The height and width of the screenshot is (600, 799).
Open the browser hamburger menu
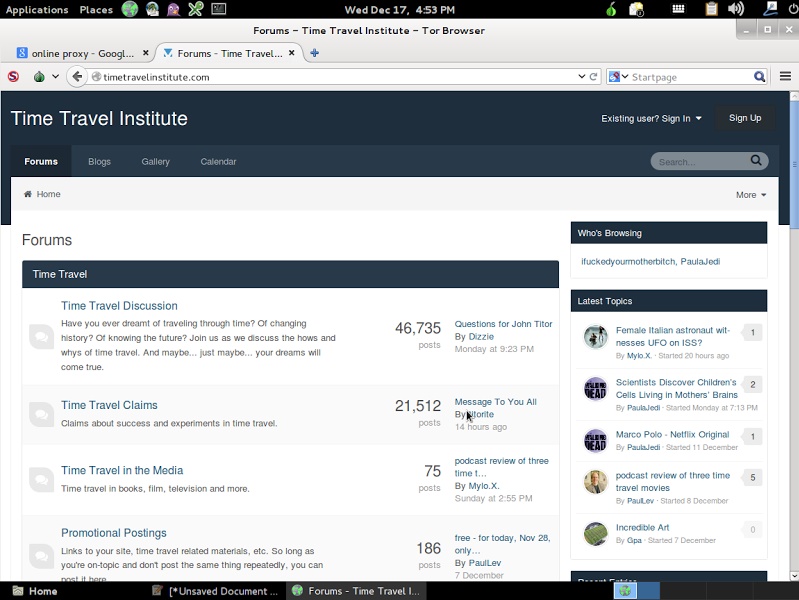[x=785, y=76]
